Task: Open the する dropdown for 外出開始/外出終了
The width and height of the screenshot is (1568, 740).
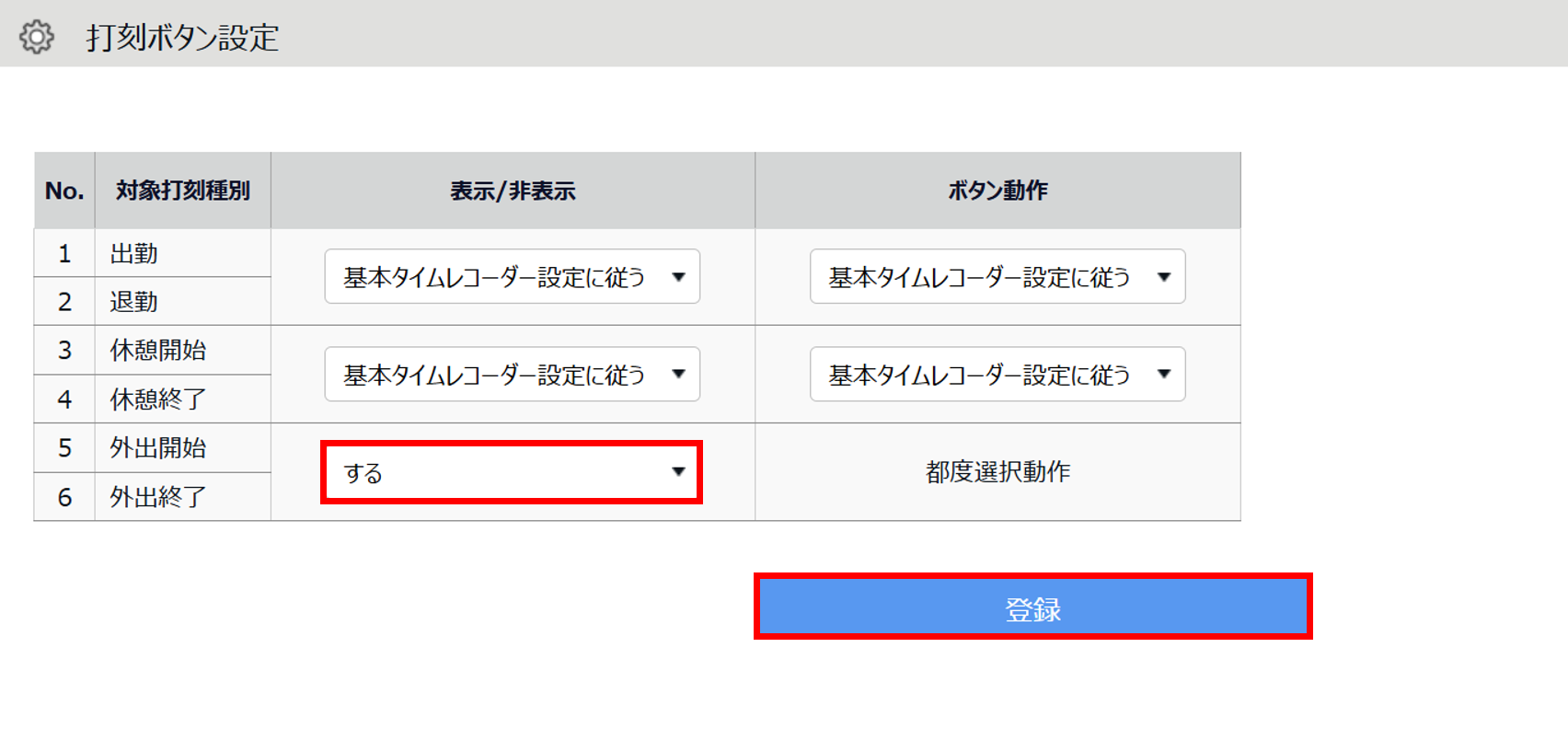Action: [x=512, y=472]
